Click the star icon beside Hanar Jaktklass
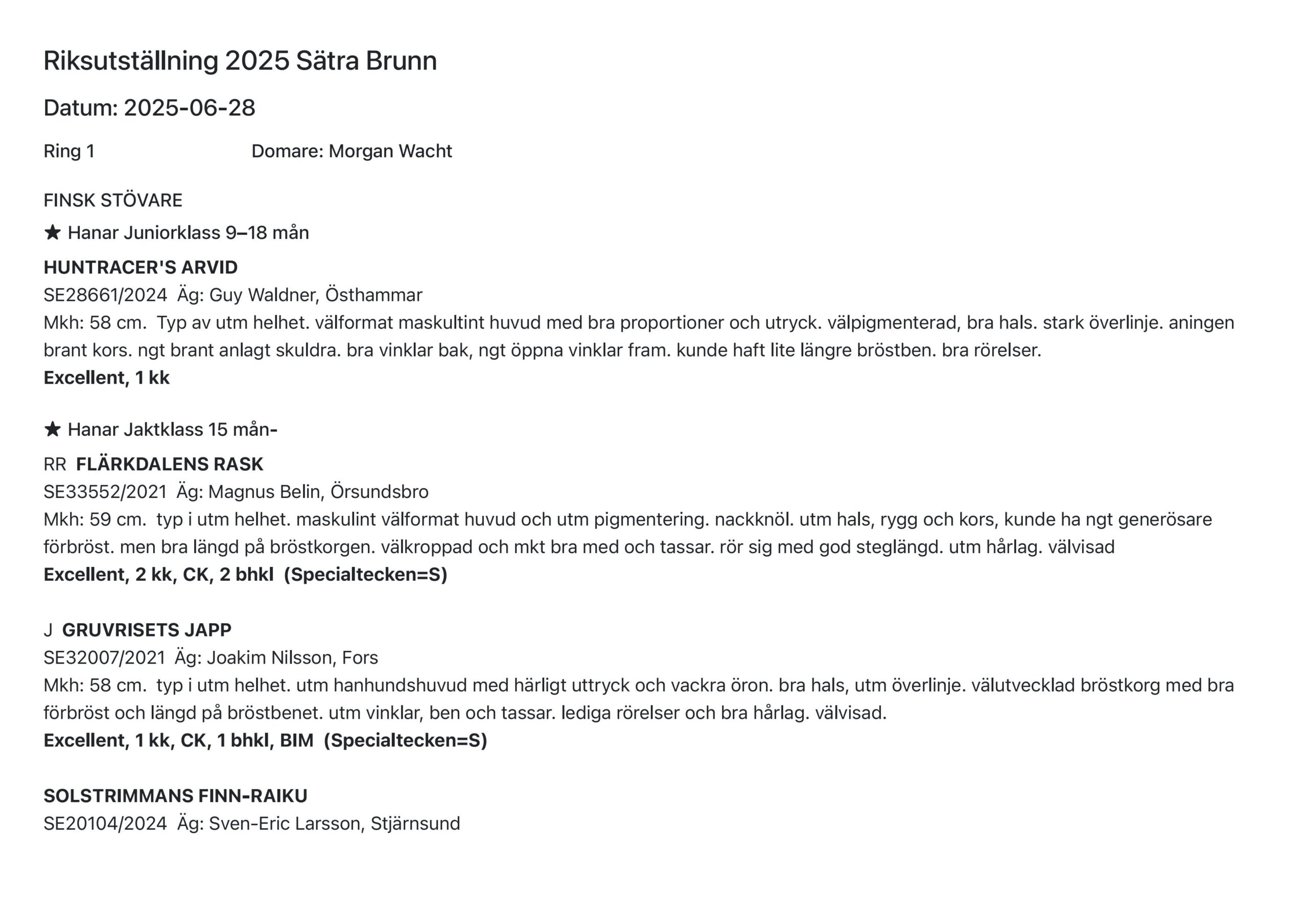The image size is (1308, 924). [x=53, y=429]
